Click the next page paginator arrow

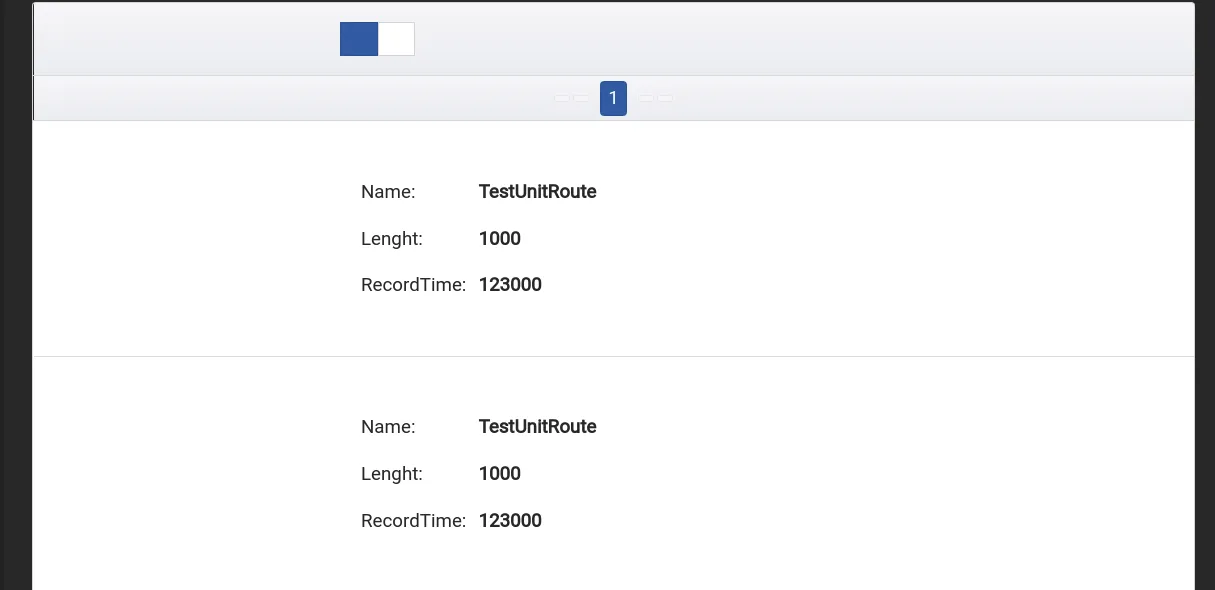[x=646, y=98]
